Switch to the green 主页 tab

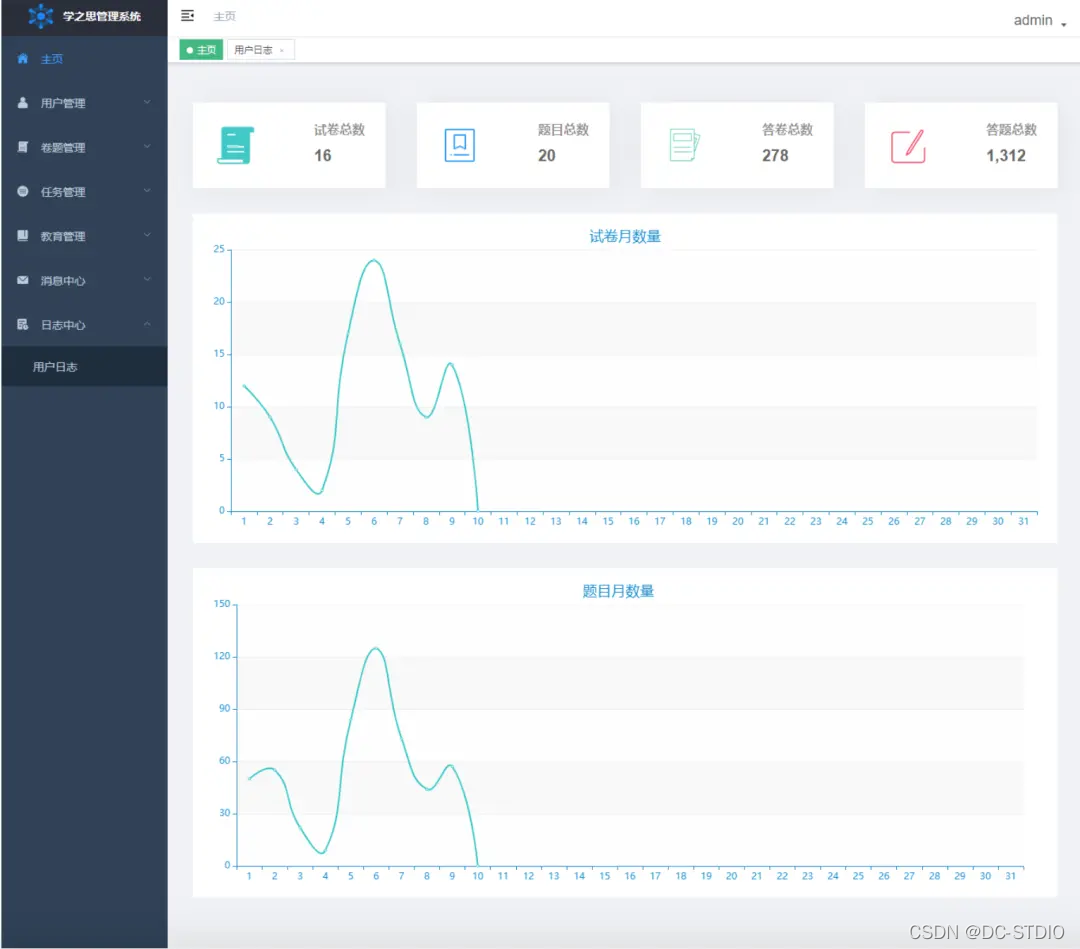pyautogui.click(x=202, y=50)
